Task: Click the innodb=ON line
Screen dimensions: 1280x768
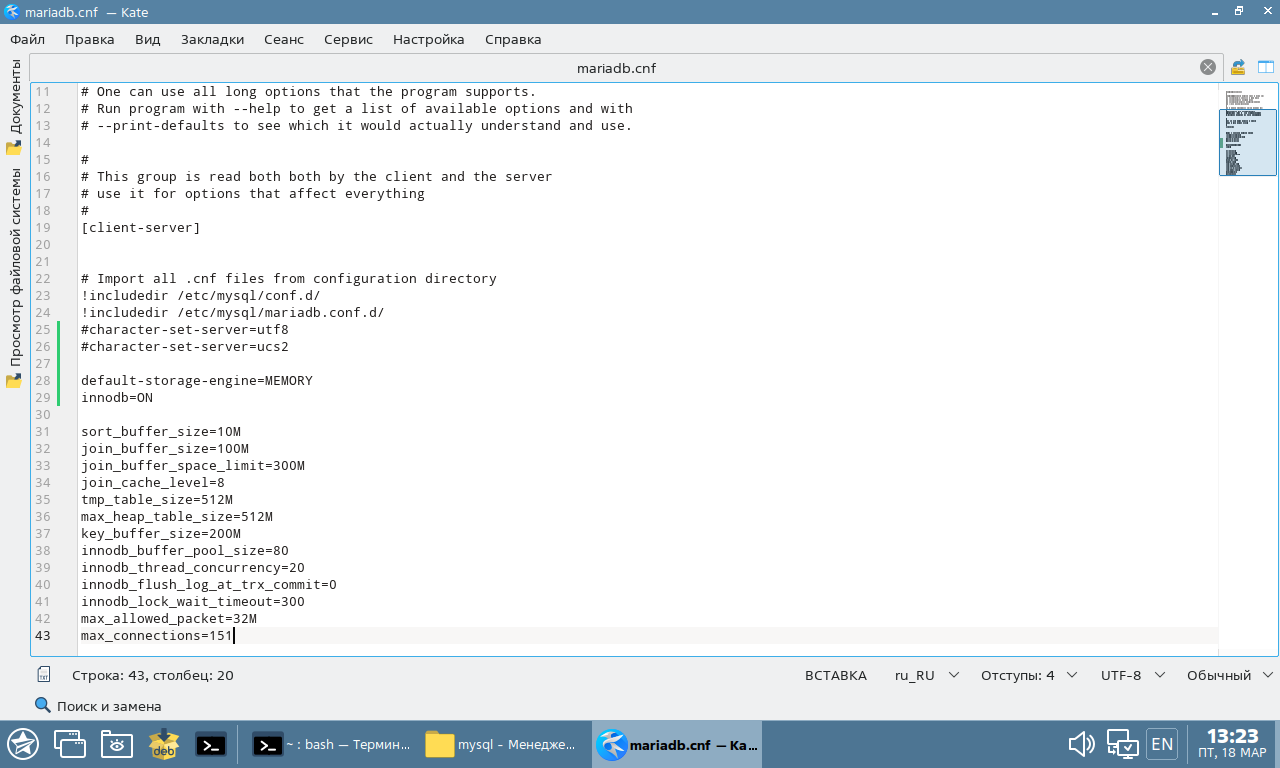Action: 117,398
